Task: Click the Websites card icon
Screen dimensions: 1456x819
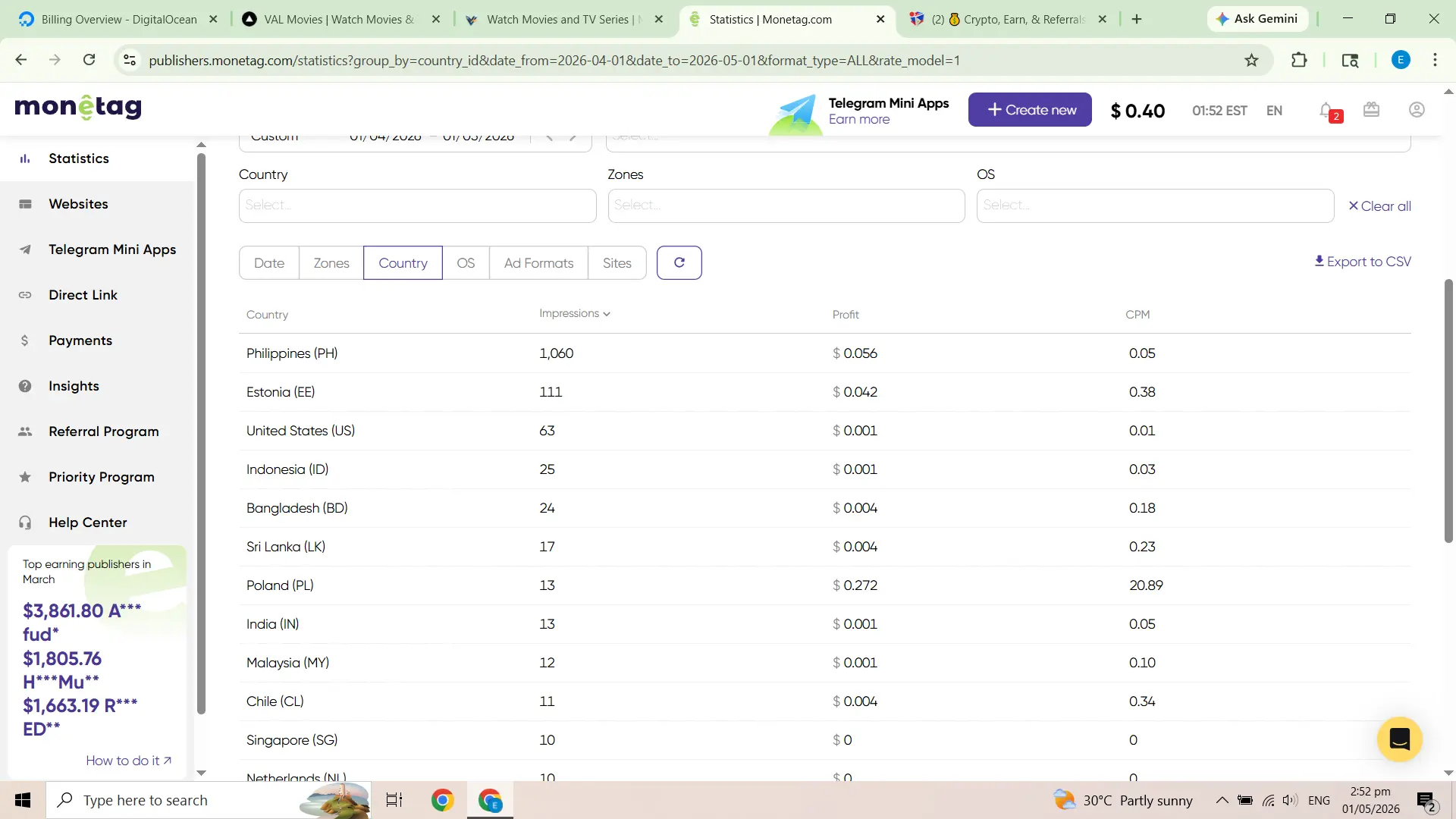Action: click(25, 204)
